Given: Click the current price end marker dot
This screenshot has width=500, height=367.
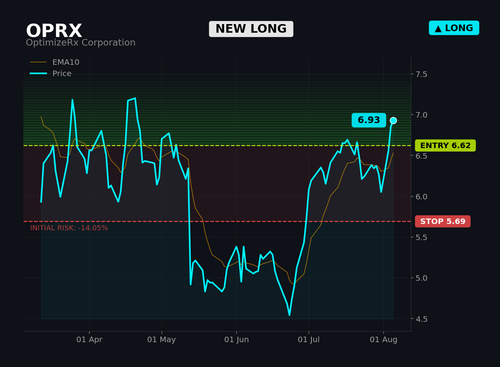Looking at the screenshot, I should [393, 120].
